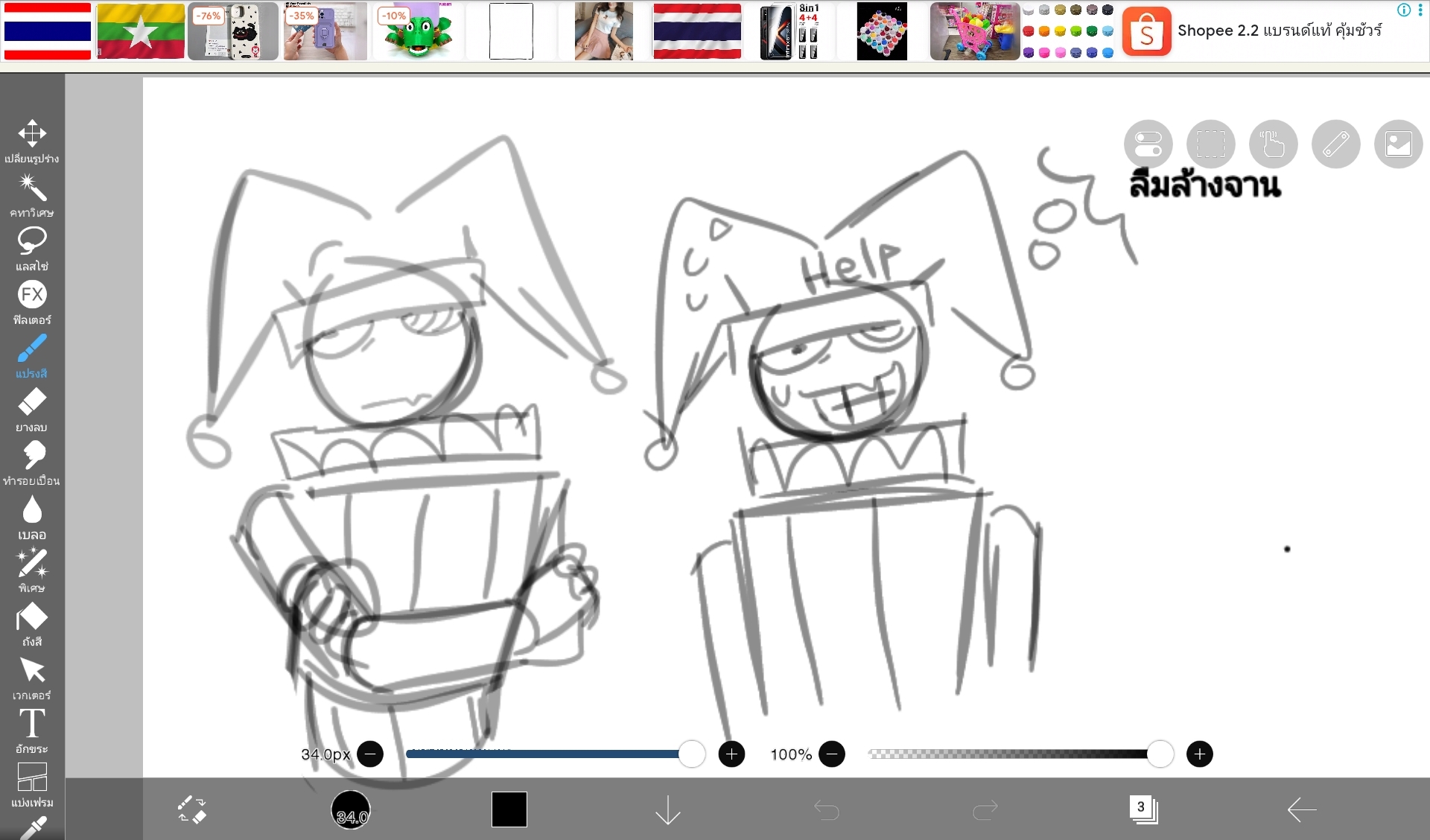Select the Eraser tool
1430x840 pixels.
click(x=32, y=402)
